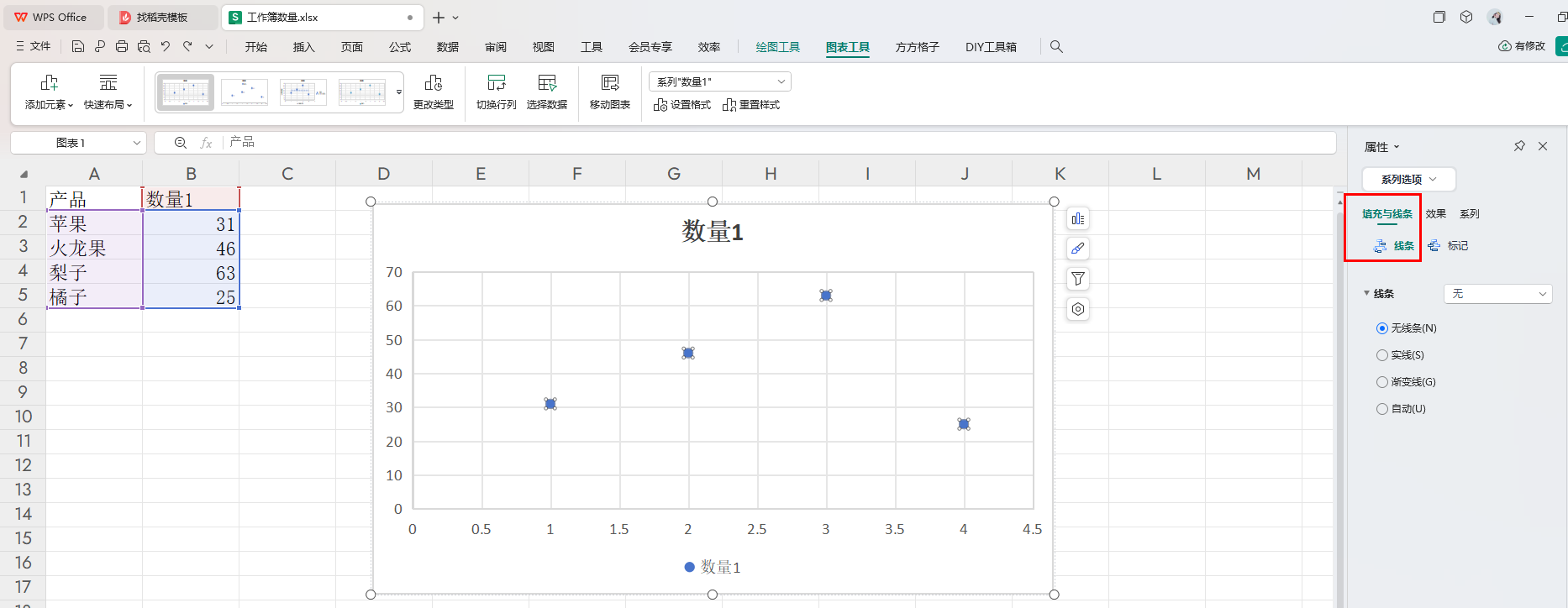This screenshot has width=1568, height=608.
Task: Select the third chart style thumbnail
Action: 303,92
